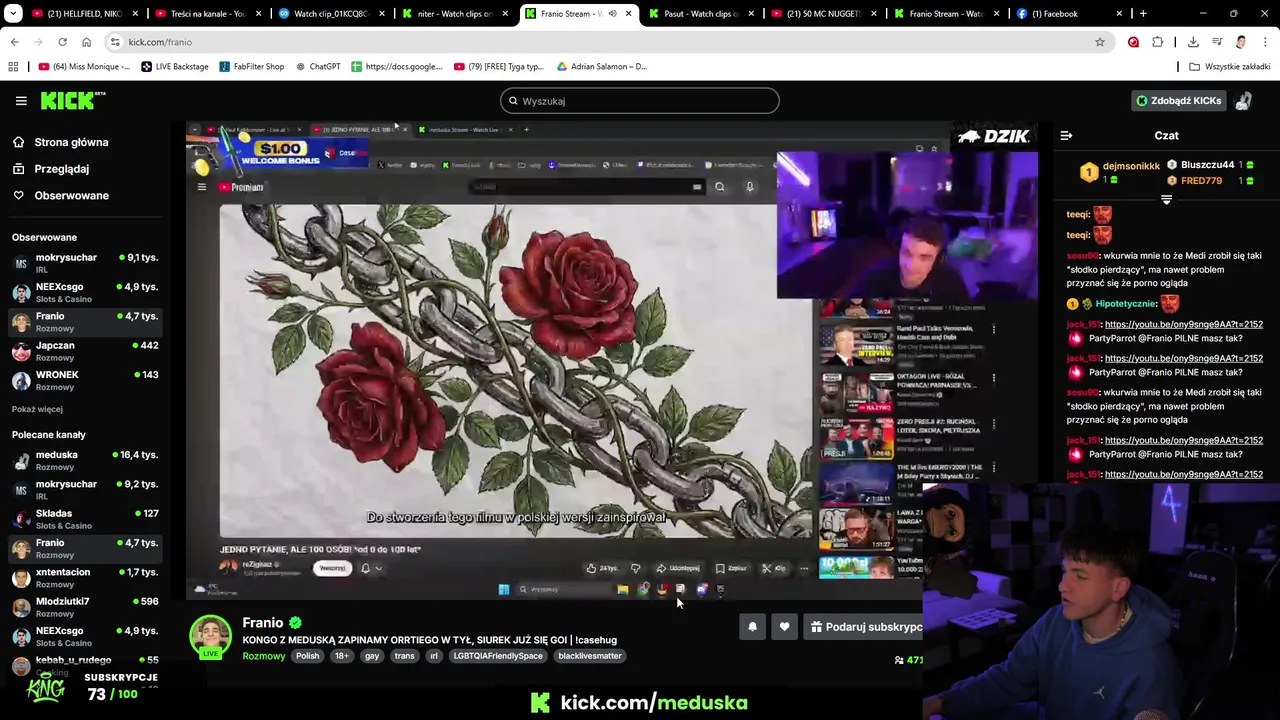Open the Extensions puzzle icon
This screenshot has height=720, width=1280.
tap(1157, 42)
